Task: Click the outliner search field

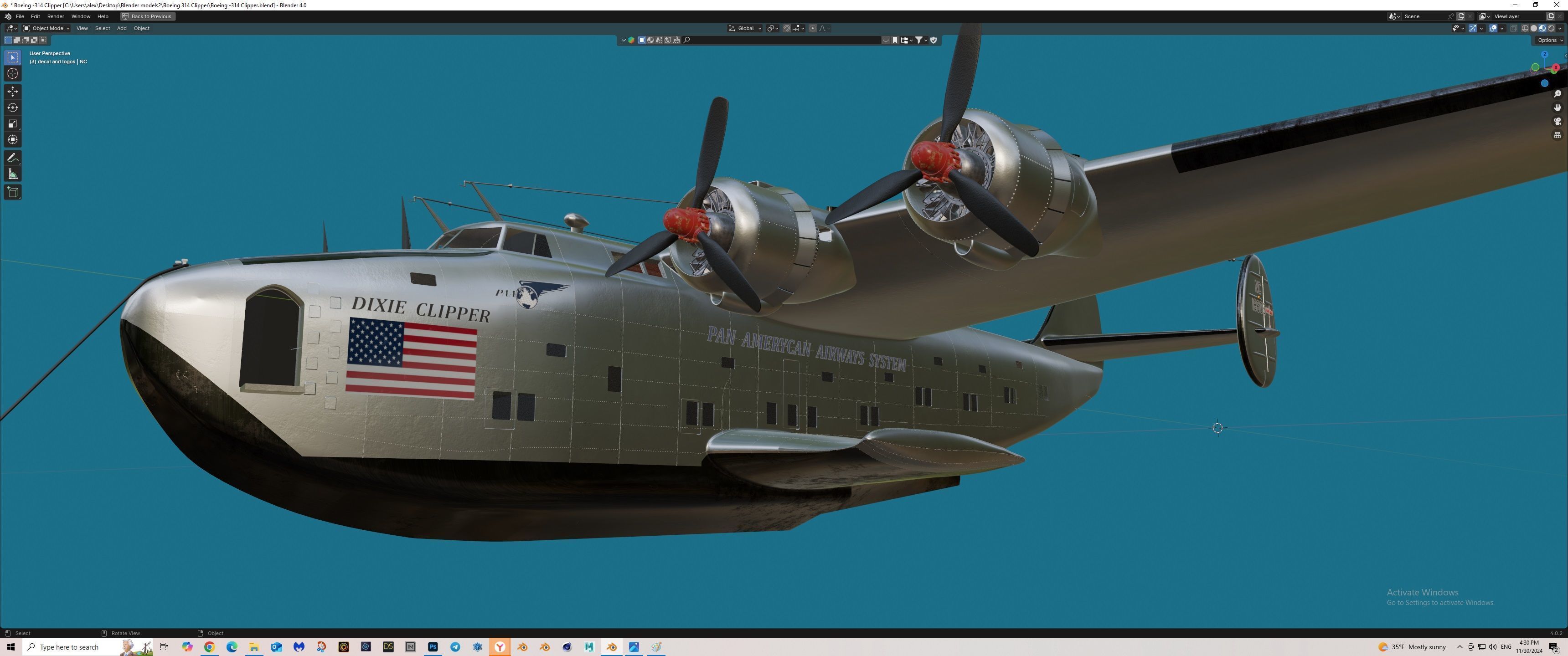Action: pyautogui.click(x=782, y=40)
